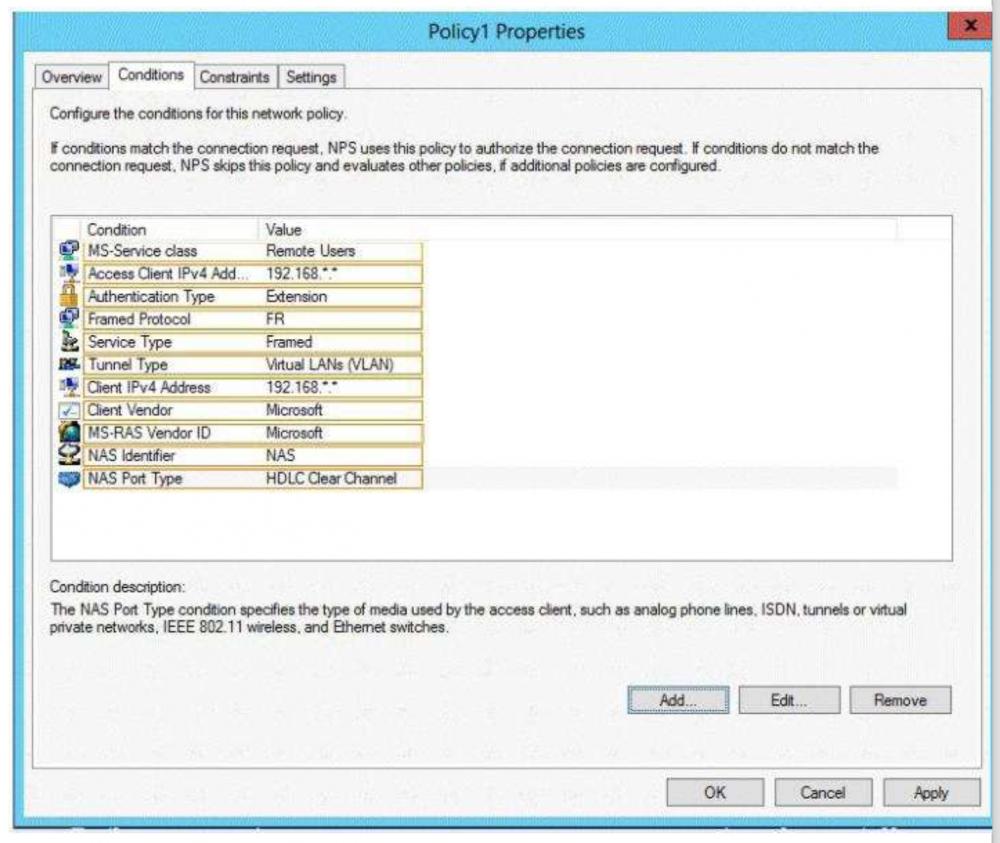Select the Conditions tab
Image resolution: width=1000 pixels, height=843 pixels.
tap(151, 75)
